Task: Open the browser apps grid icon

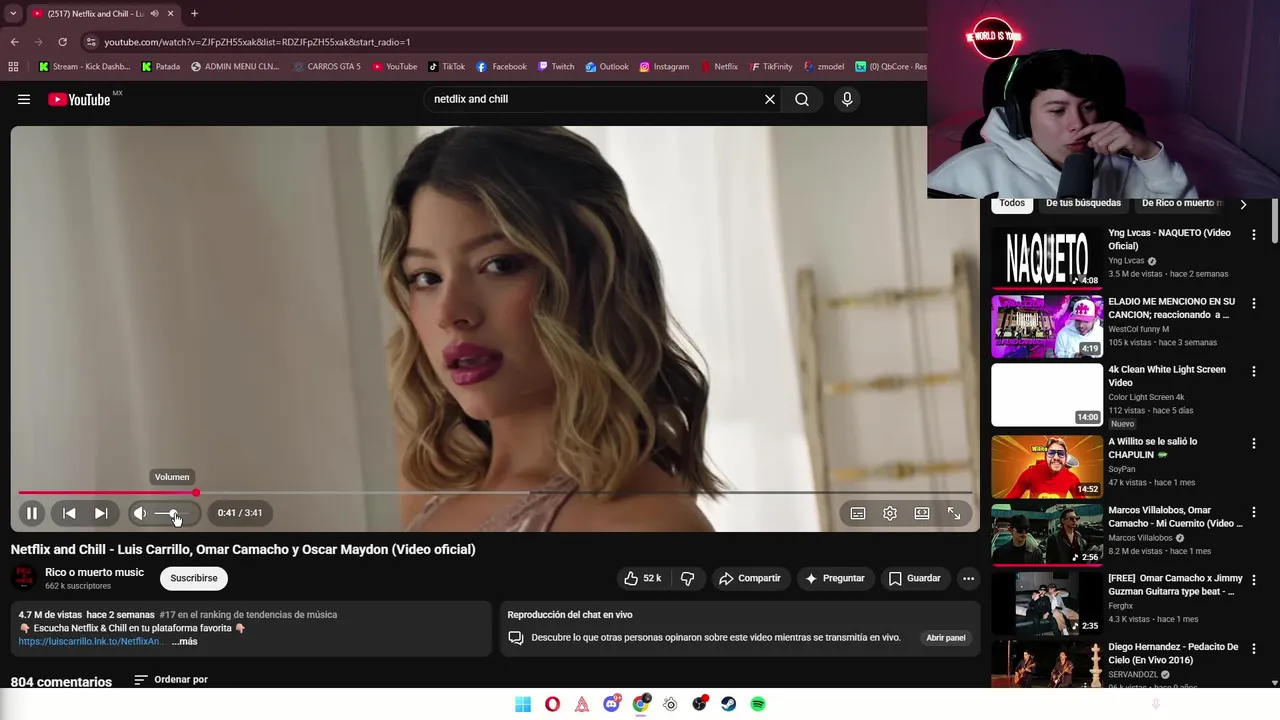Action: pyautogui.click(x=13, y=67)
